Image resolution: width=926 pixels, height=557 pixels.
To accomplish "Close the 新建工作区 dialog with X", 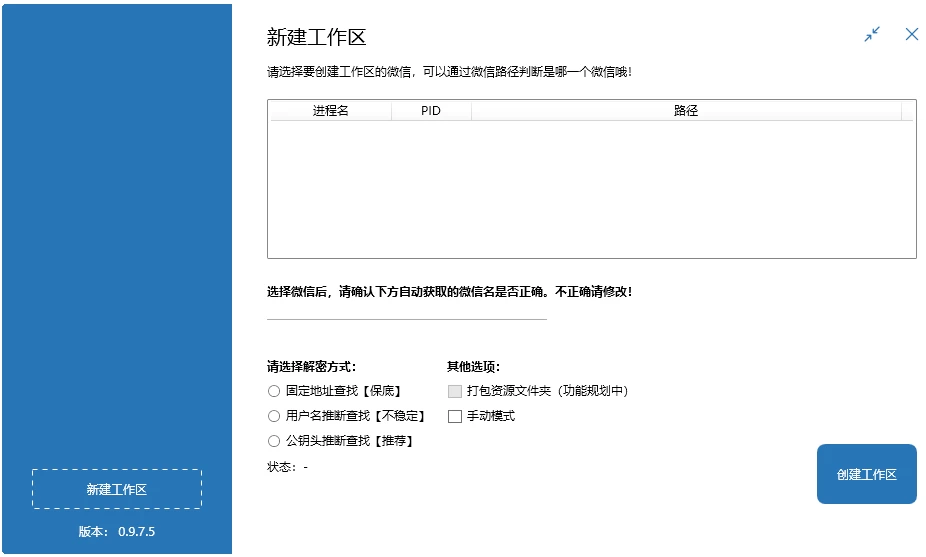I will 911,34.
